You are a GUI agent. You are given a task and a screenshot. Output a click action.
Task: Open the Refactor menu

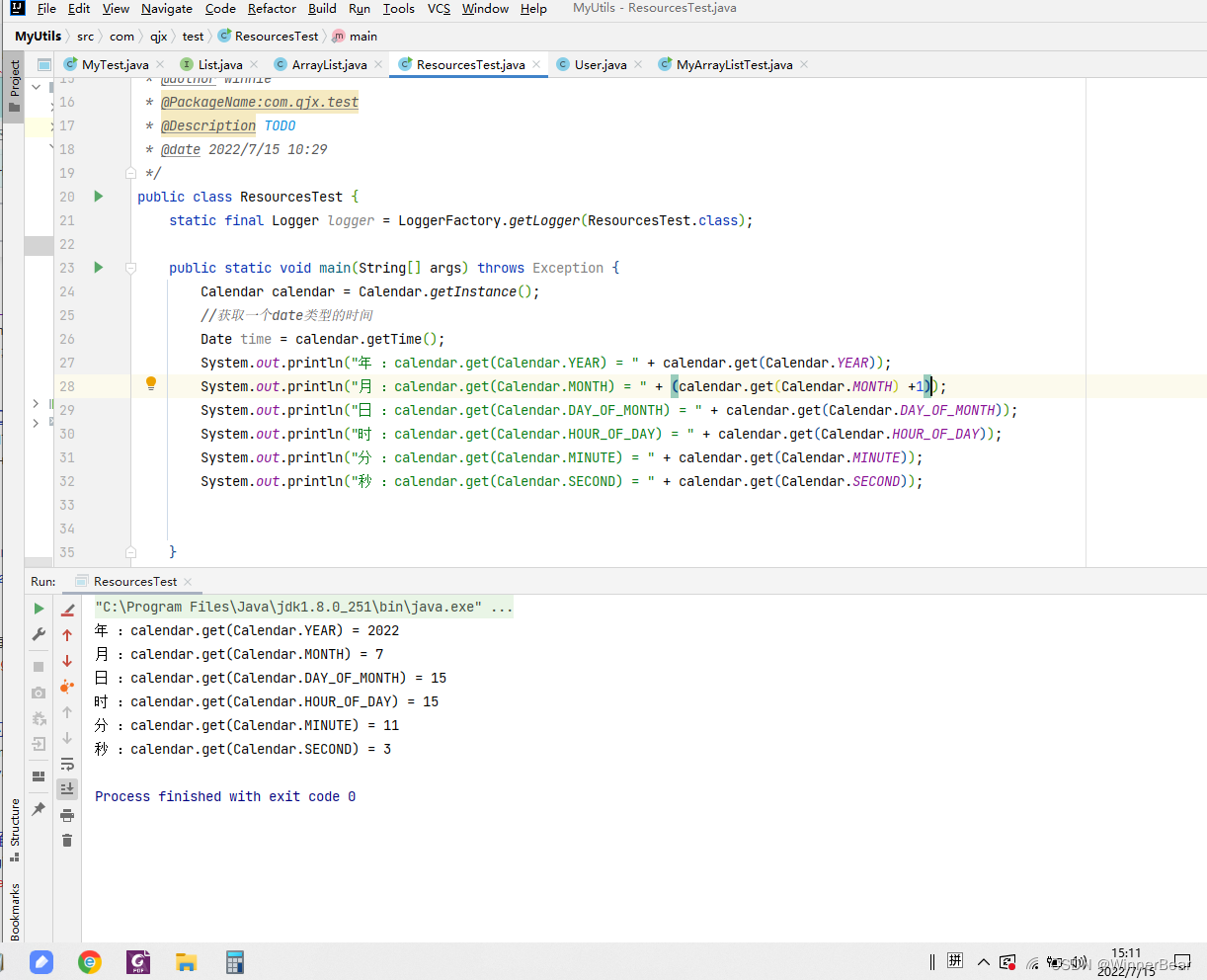272,9
